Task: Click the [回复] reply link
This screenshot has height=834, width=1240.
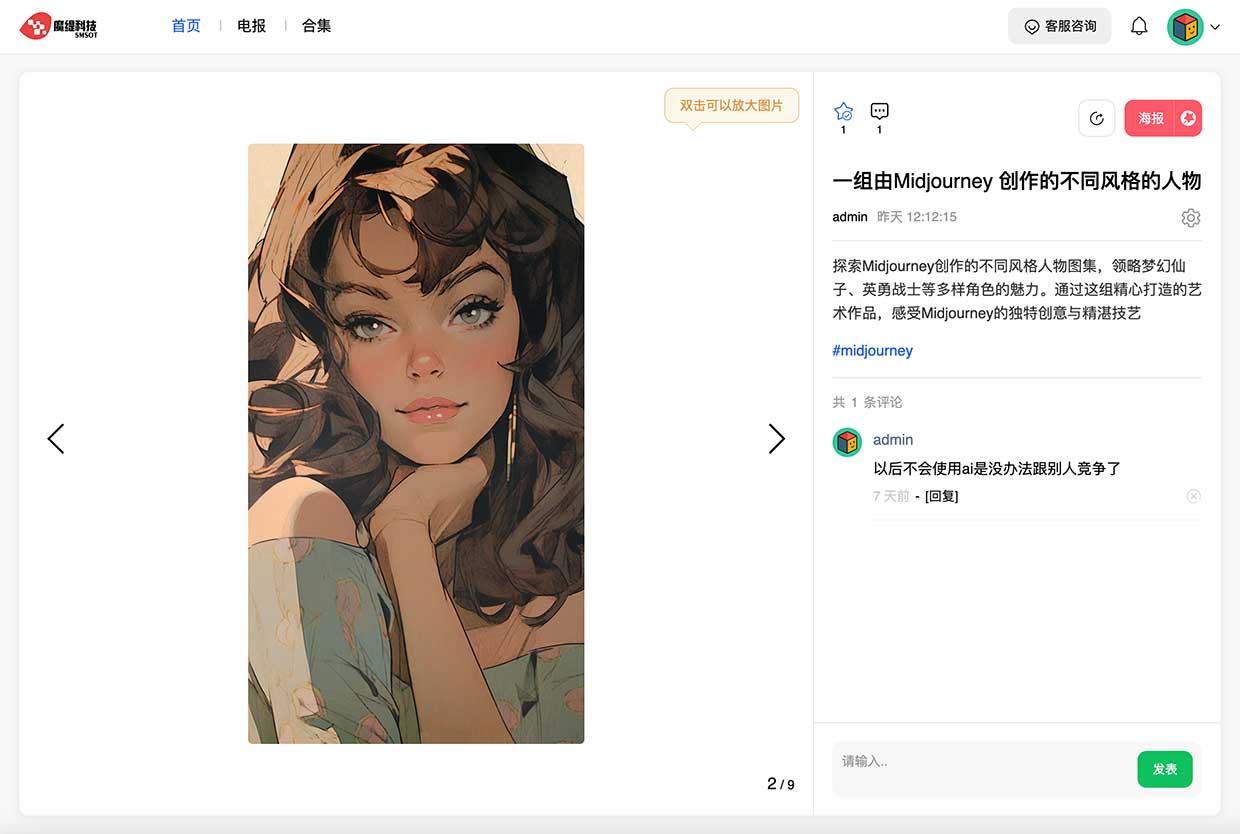Action: coord(941,496)
